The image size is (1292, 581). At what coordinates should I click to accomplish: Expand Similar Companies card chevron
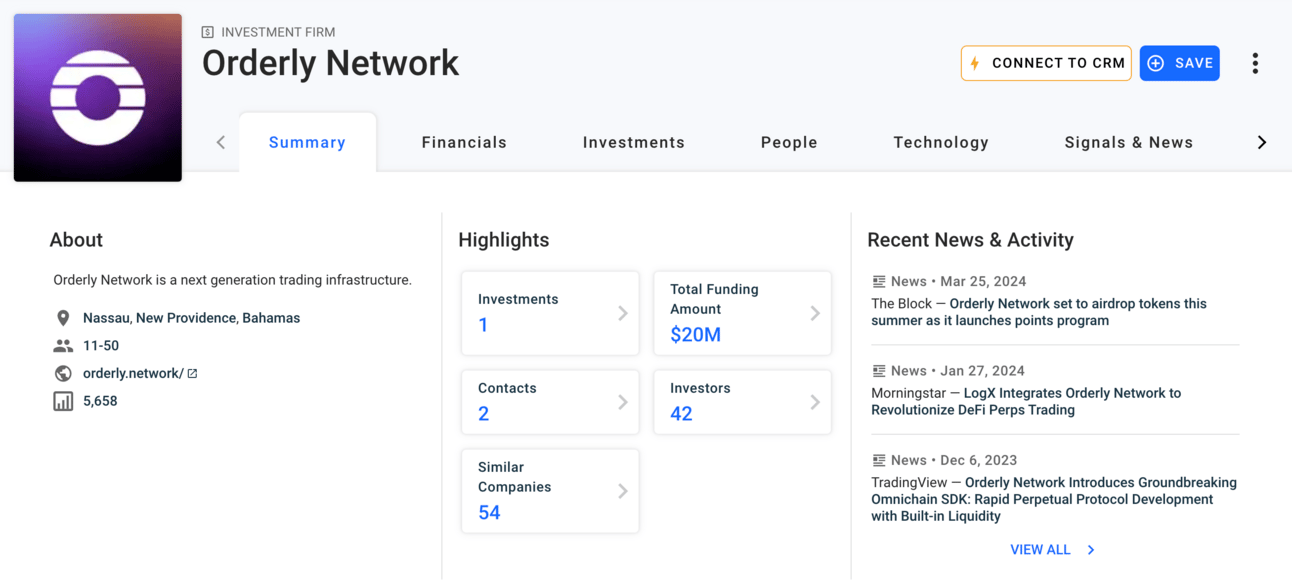coord(622,491)
